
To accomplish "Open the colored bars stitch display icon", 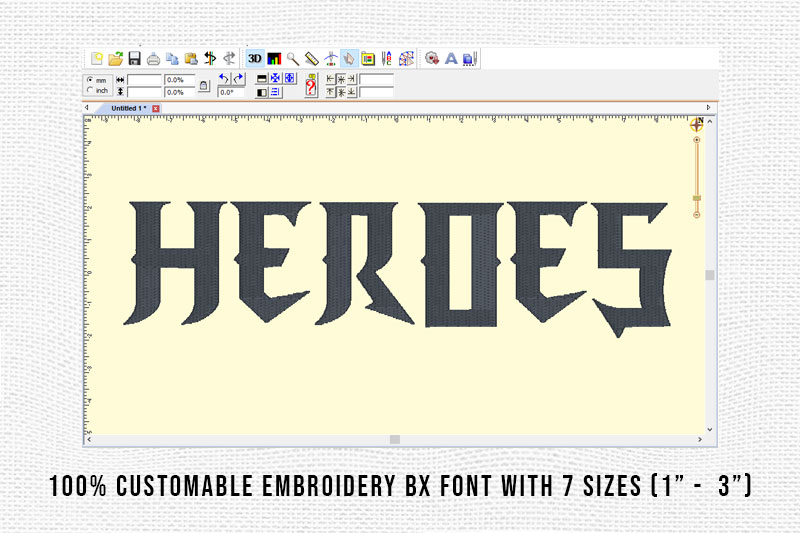I will point(274,59).
